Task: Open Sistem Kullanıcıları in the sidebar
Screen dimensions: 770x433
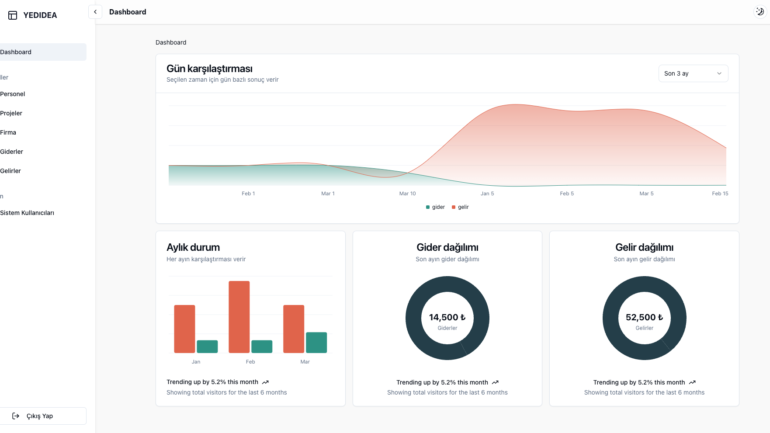Action: click(x=28, y=213)
